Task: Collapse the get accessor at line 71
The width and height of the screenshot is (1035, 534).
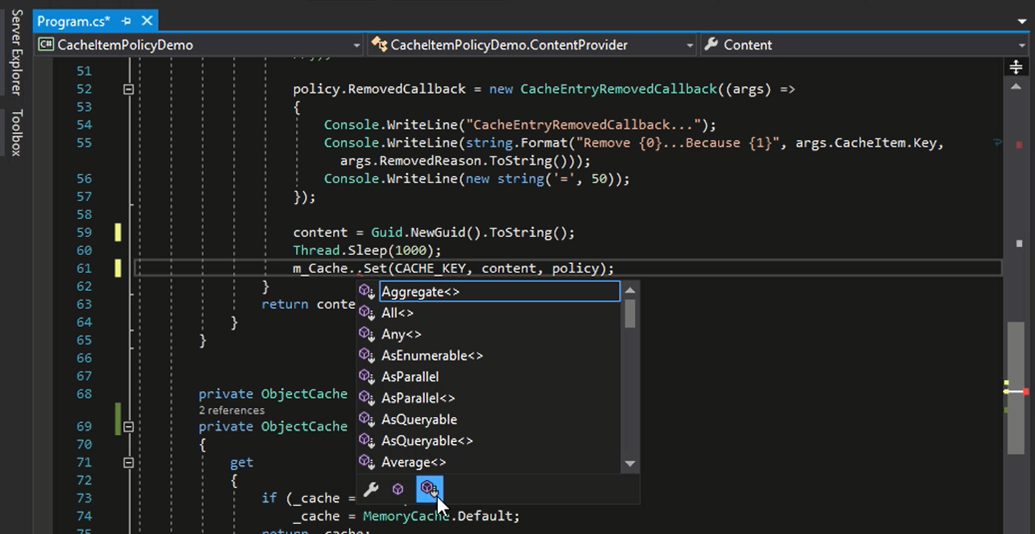Action: pyautogui.click(x=129, y=463)
